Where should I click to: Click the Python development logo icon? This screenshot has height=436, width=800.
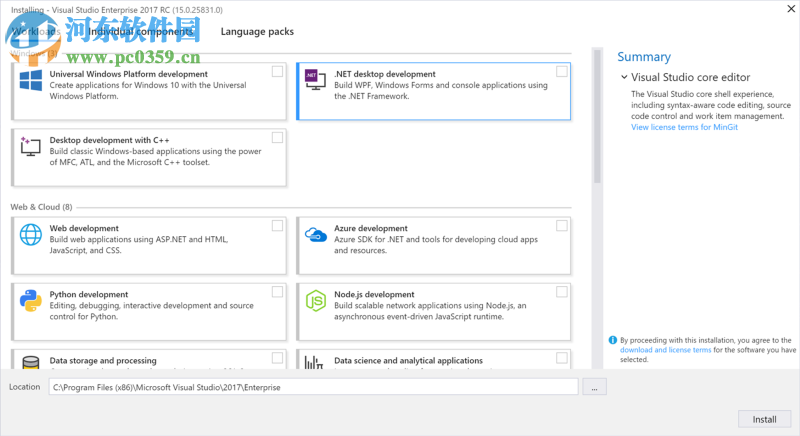click(x=30, y=300)
